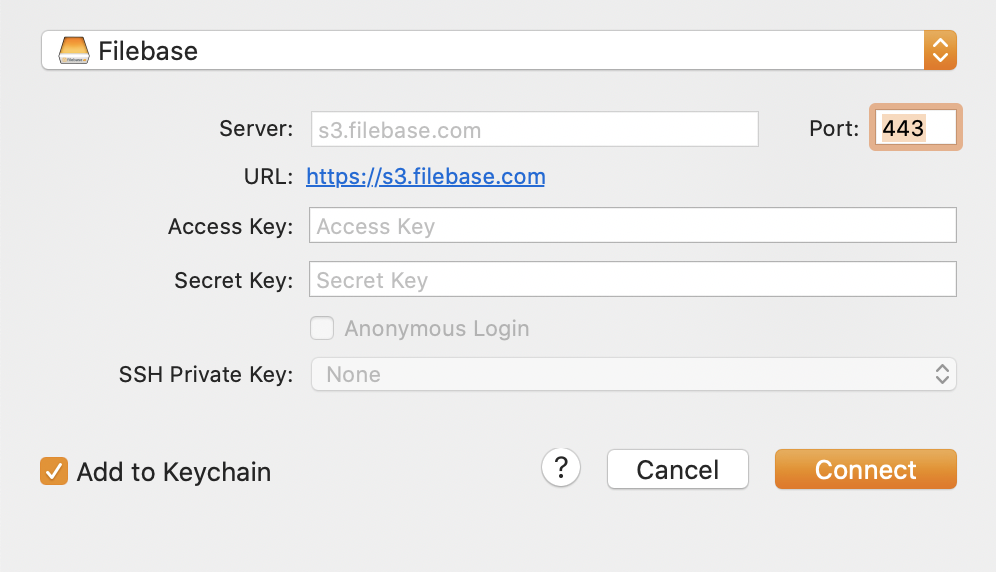Click the Cancel button
The height and width of the screenshot is (572, 996).
click(678, 469)
